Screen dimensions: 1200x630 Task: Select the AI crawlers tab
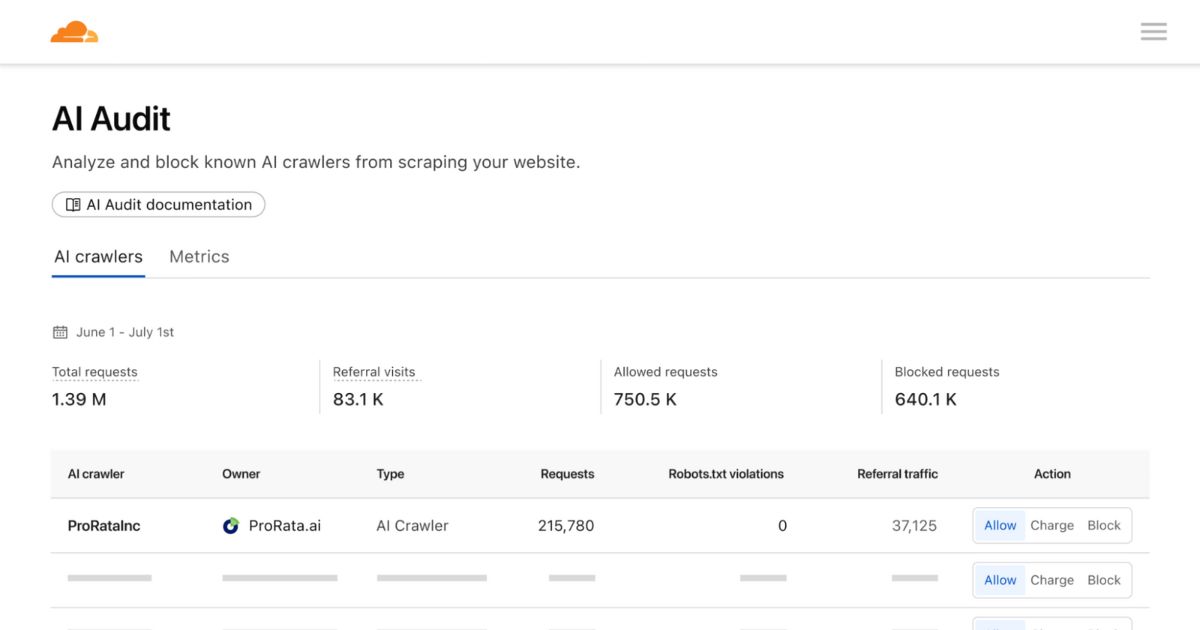tap(97, 256)
